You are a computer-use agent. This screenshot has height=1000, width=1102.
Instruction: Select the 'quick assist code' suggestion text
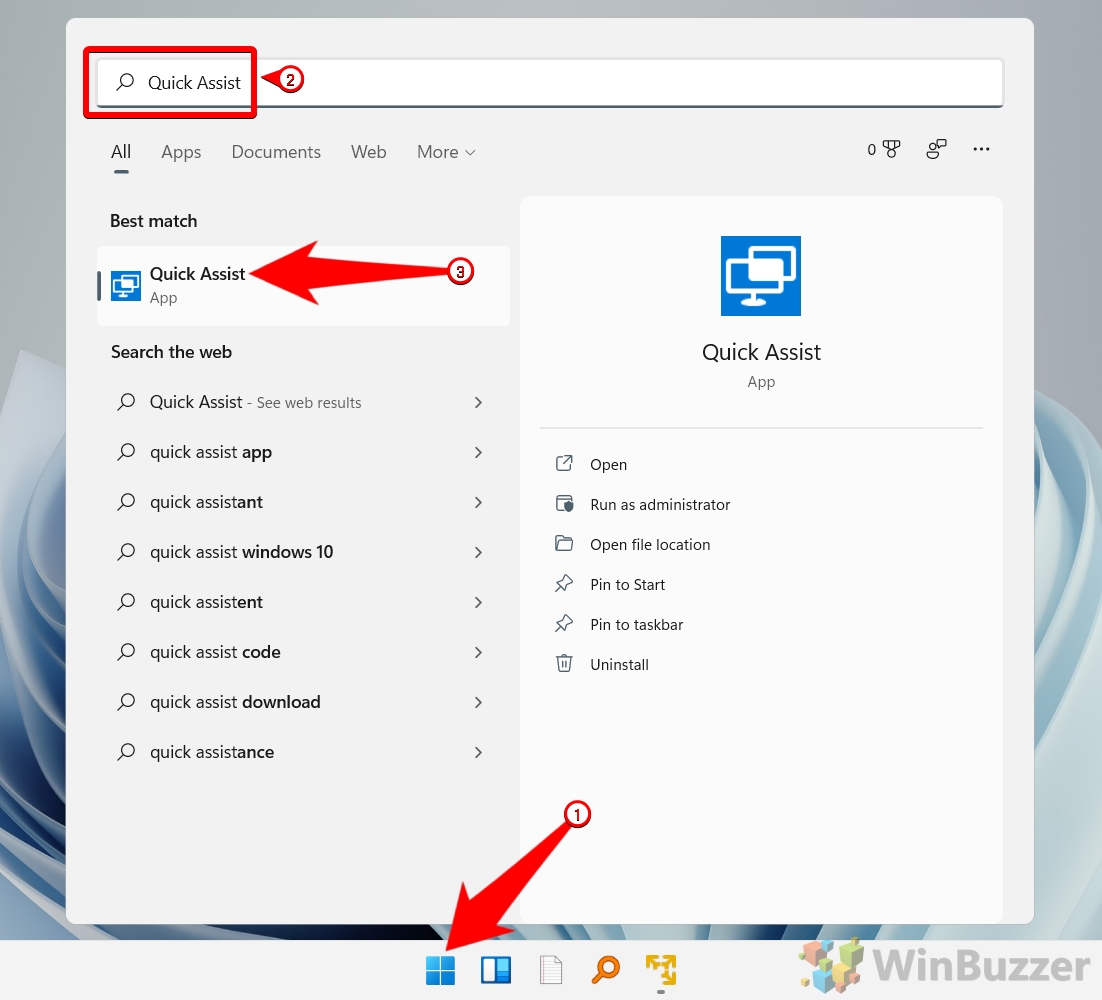(215, 652)
